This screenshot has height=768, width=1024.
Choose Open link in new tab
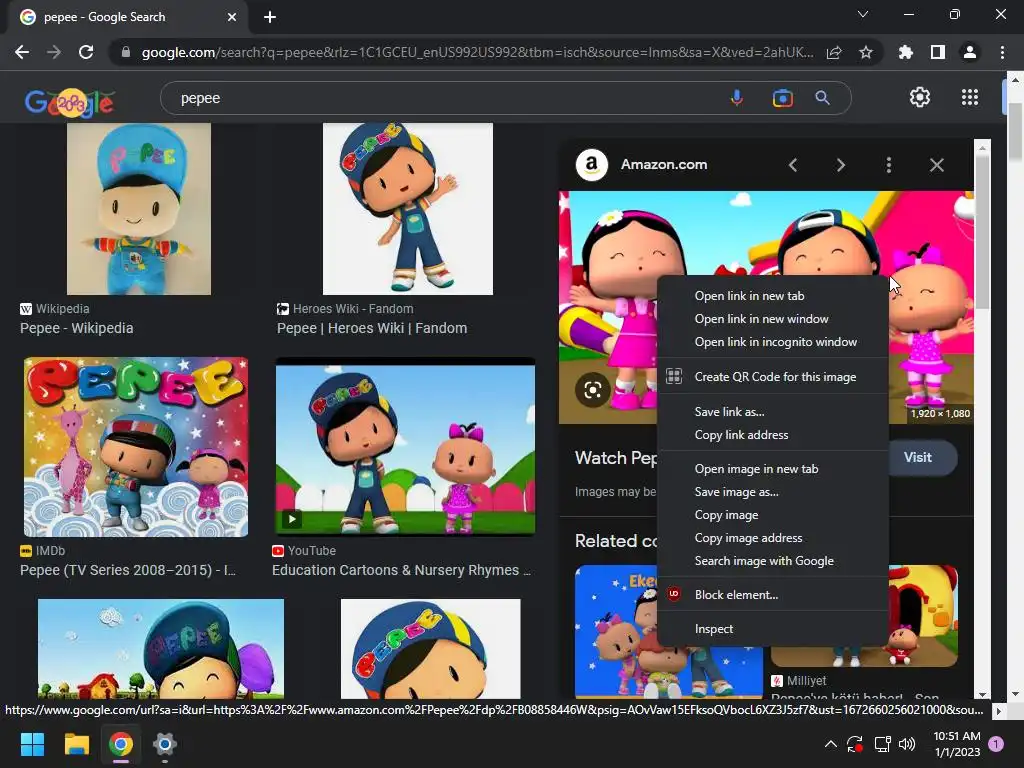coord(773,296)
